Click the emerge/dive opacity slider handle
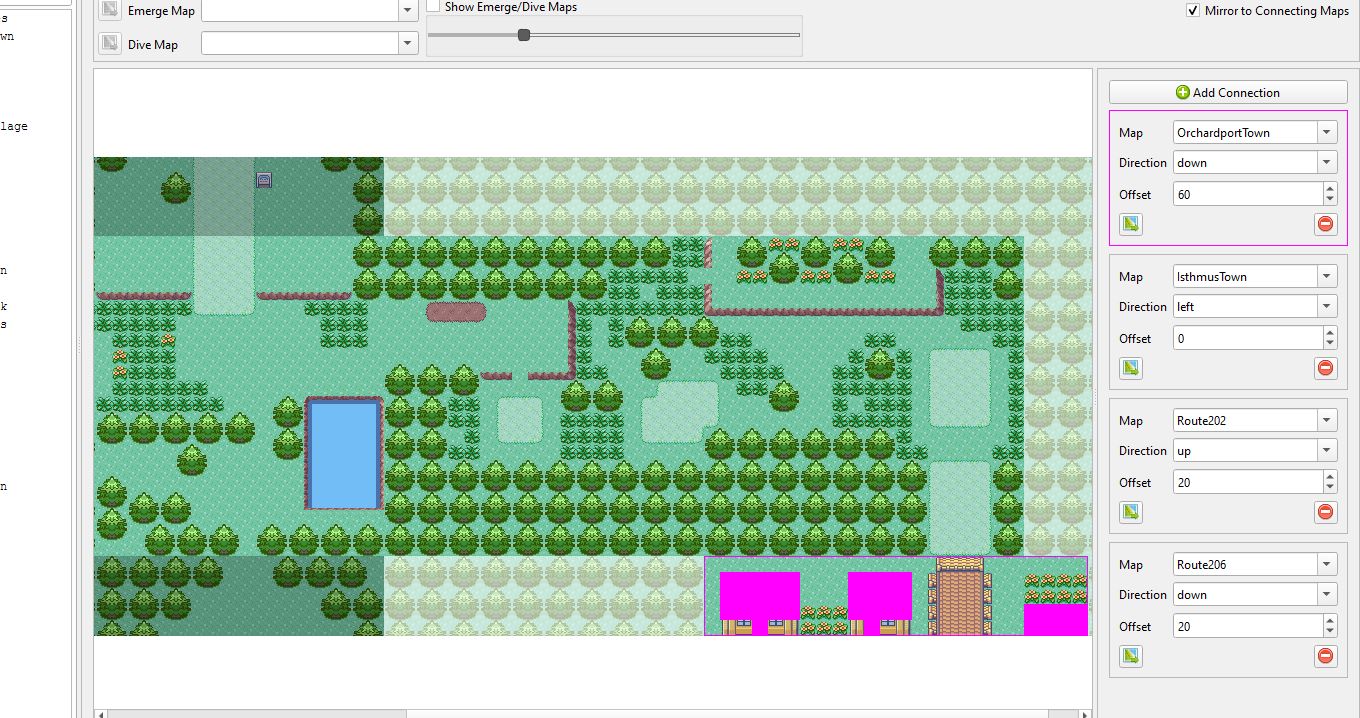The width and height of the screenshot is (1360, 718). pyautogui.click(x=523, y=35)
